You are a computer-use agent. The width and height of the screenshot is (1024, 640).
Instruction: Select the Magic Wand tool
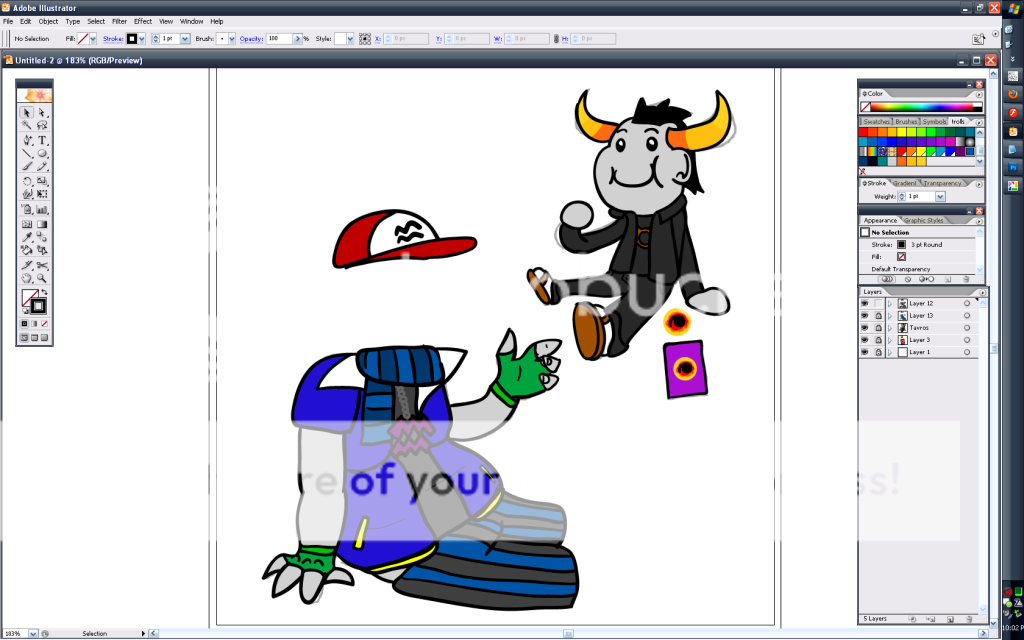coord(28,126)
